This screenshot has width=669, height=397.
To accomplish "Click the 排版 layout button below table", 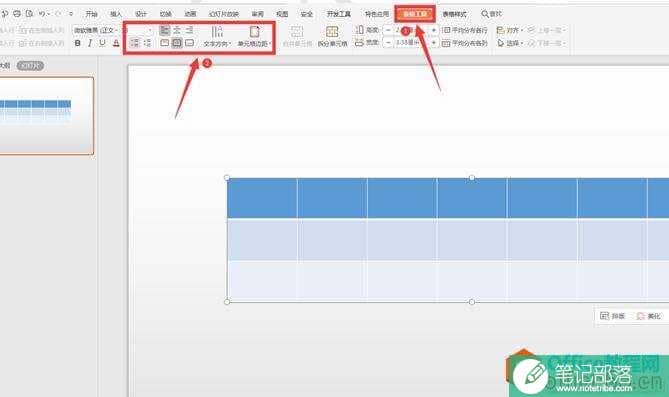I will [613, 316].
